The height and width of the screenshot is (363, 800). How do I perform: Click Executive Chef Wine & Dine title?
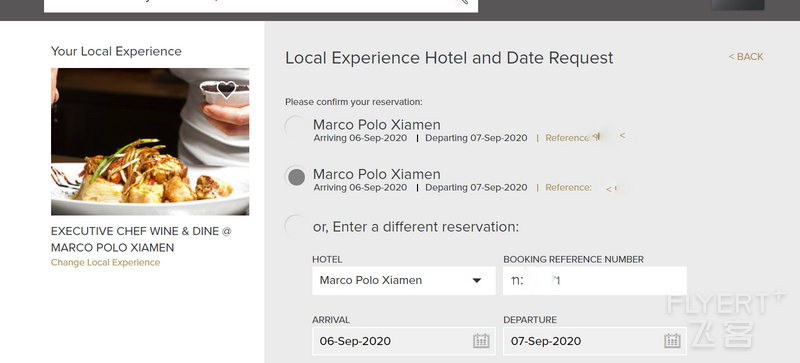(x=141, y=239)
